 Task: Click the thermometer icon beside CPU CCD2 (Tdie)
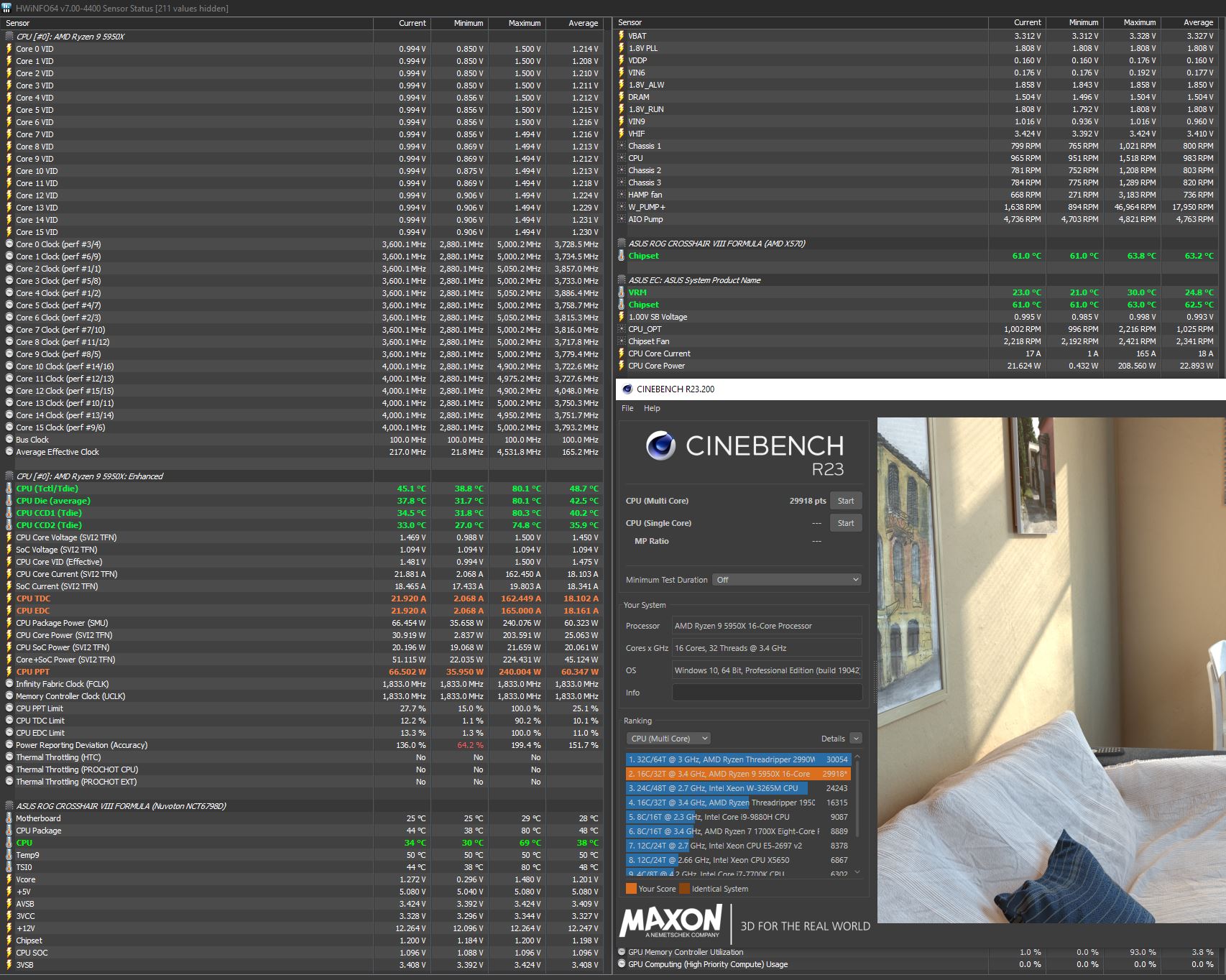(x=9, y=525)
